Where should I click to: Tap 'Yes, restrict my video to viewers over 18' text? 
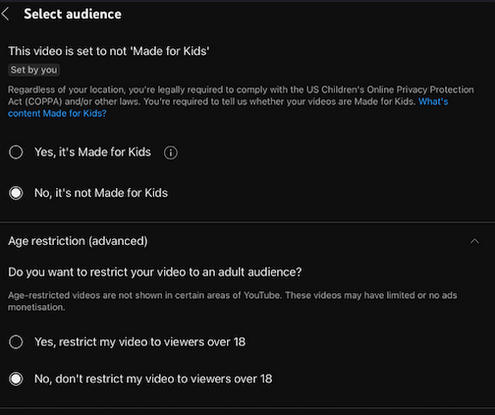pyautogui.click(x=140, y=342)
